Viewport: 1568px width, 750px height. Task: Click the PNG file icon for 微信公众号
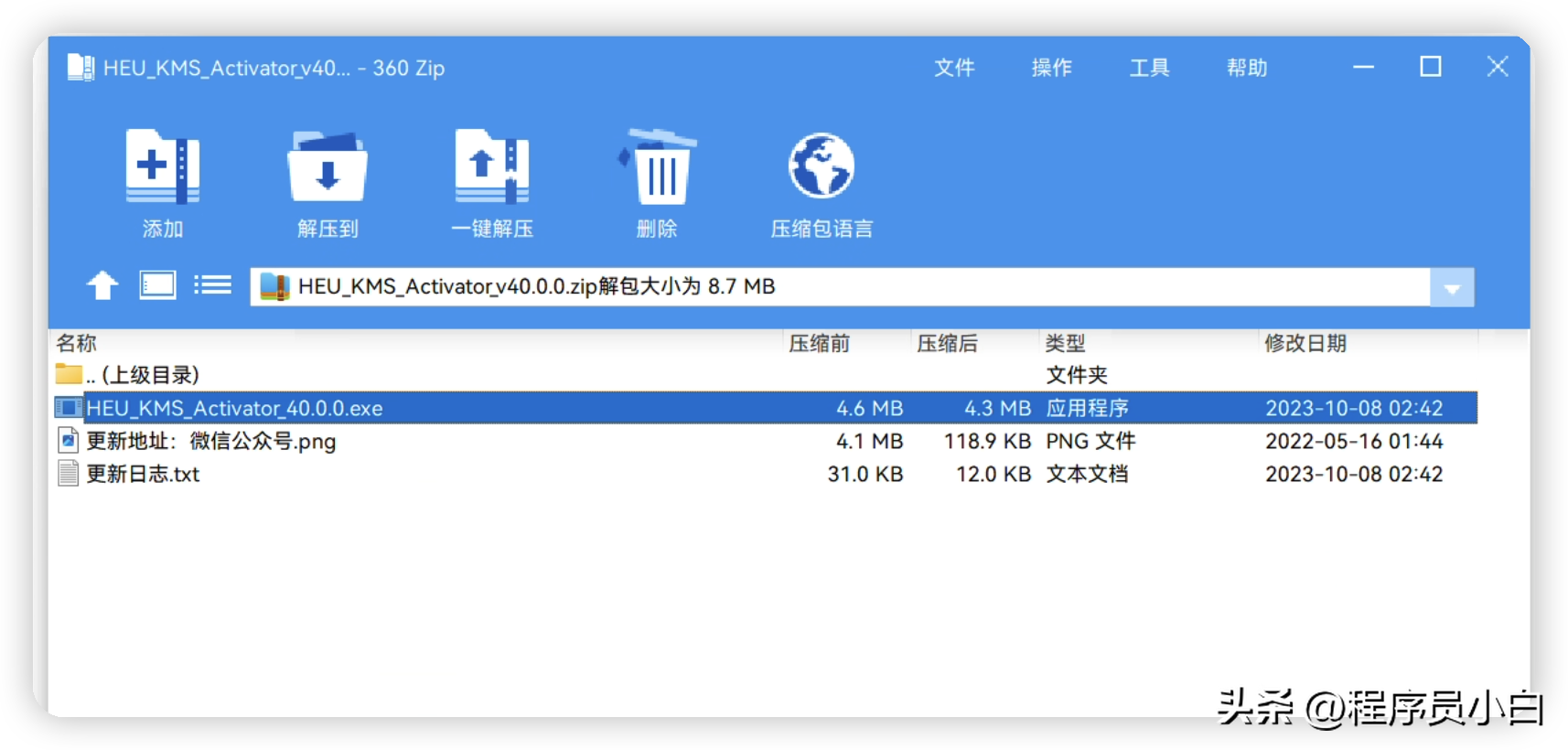(68, 441)
